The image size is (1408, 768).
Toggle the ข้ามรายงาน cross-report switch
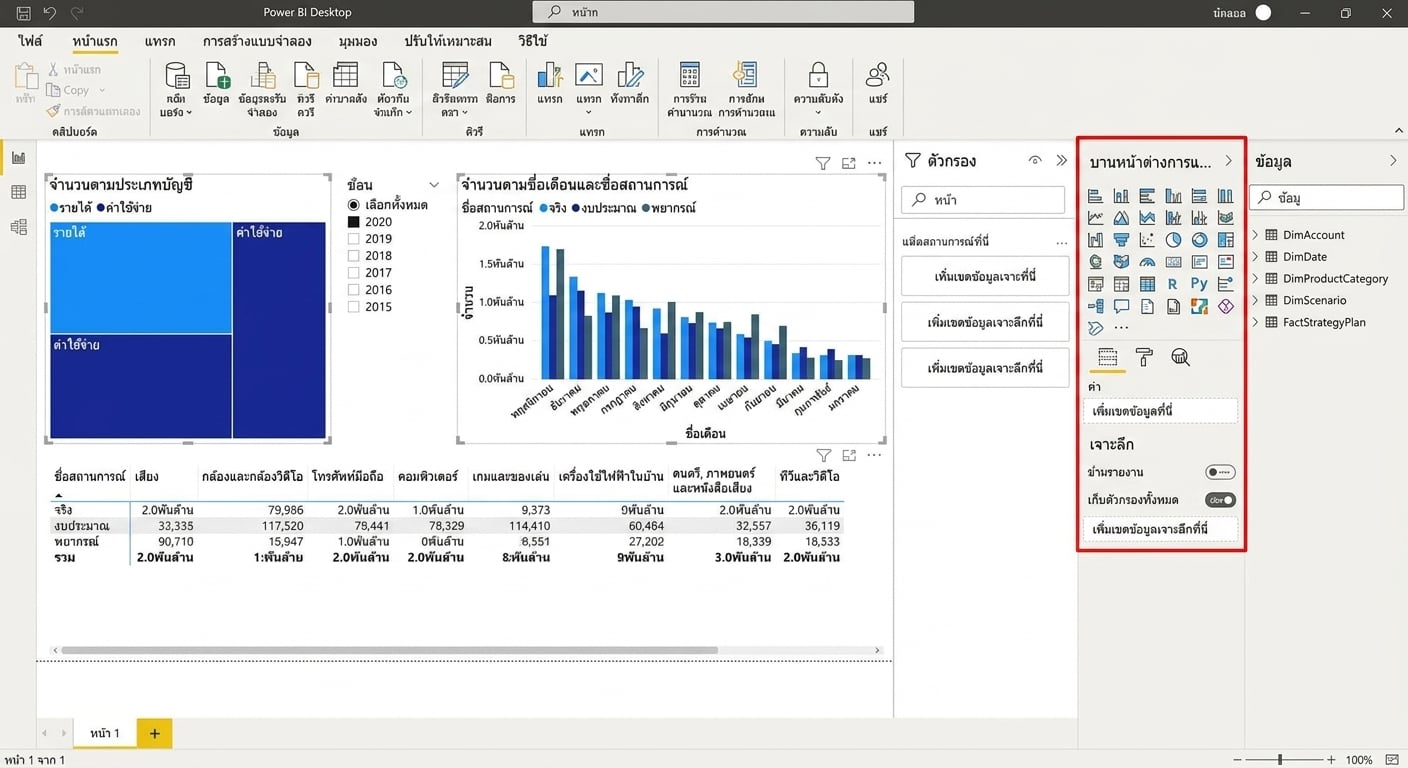[1220, 472]
